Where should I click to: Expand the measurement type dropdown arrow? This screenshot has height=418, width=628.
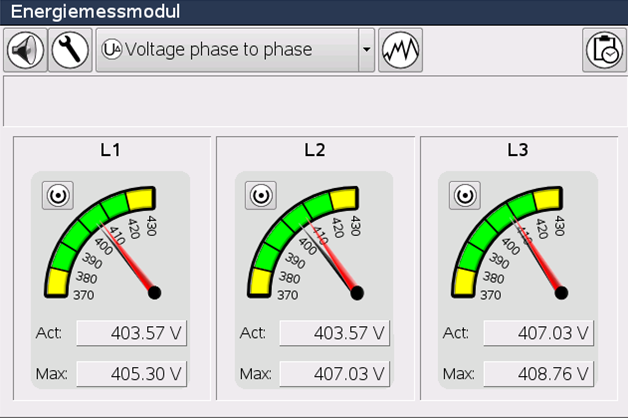pos(366,50)
